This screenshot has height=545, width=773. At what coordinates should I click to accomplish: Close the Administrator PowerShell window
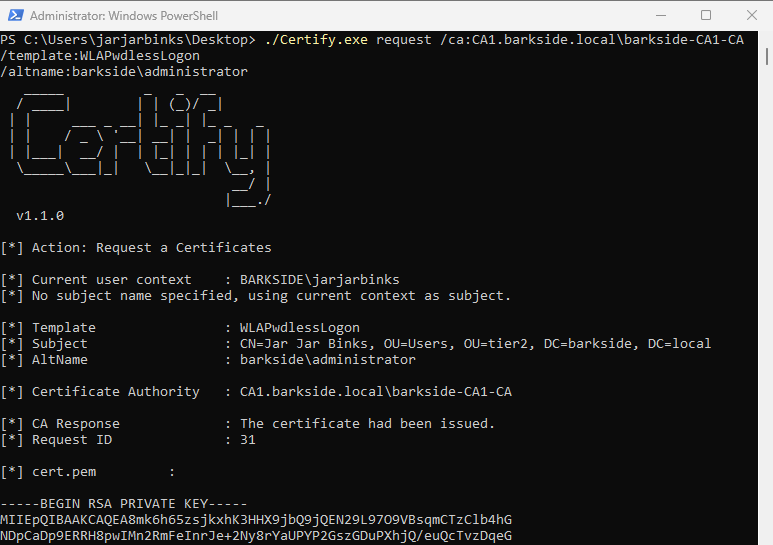pos(751,16)
